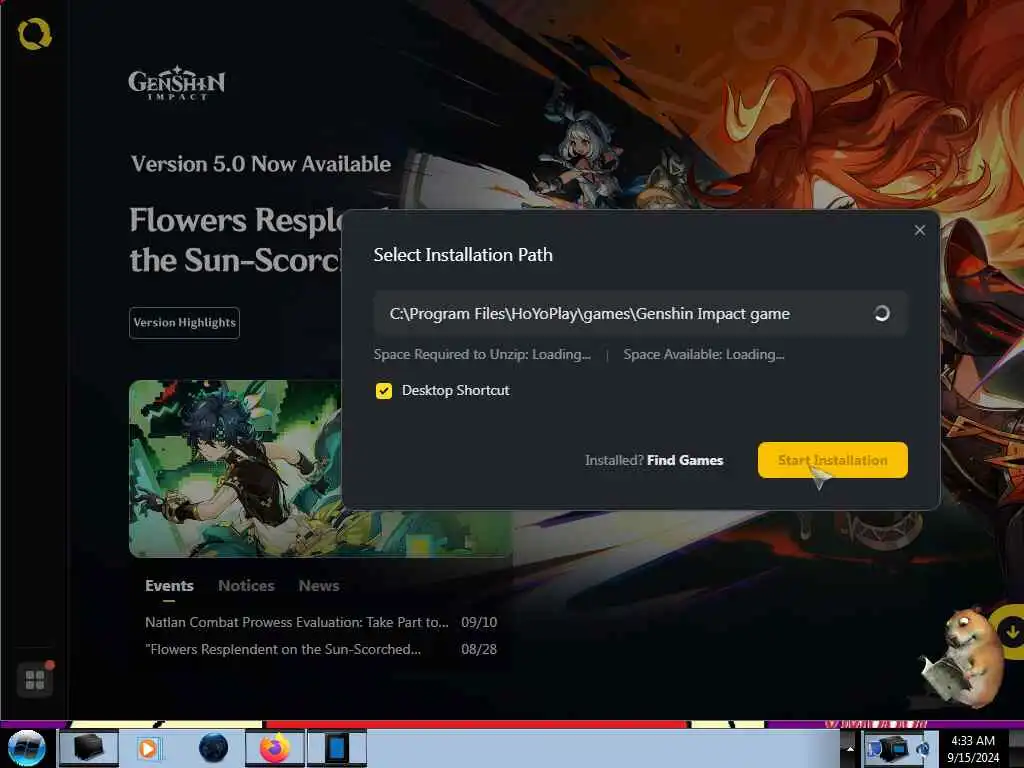Screen dimensions: 1024x768
Task: Click "Space Required to Unzip: Loading..." text
Action: (x=482, y=355)
